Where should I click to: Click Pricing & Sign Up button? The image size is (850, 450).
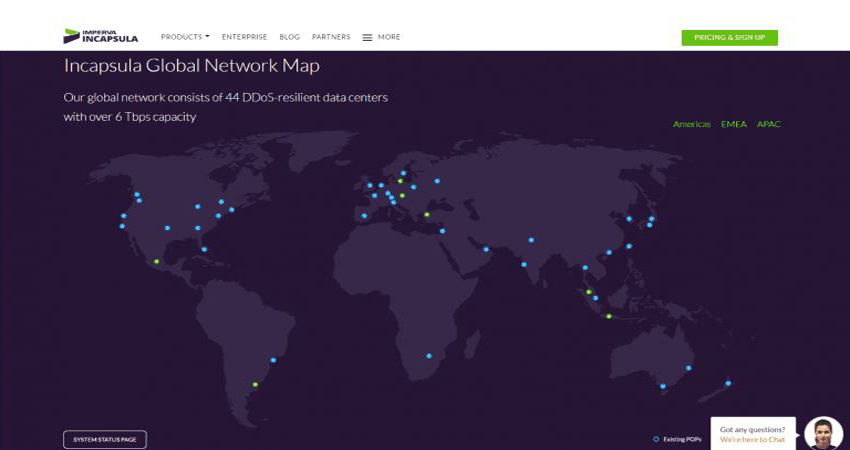729,37
